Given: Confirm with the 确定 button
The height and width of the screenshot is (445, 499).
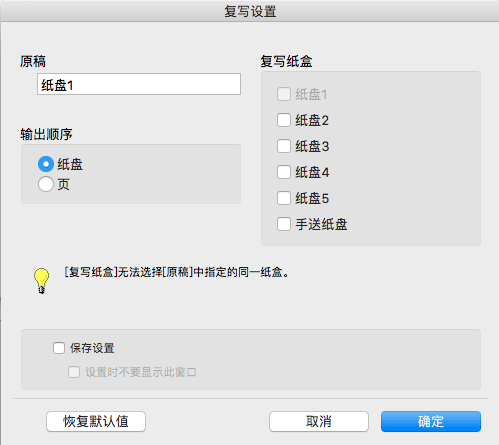Looking at the screenshot, I should pyautogui.click(x=431, y=422).
